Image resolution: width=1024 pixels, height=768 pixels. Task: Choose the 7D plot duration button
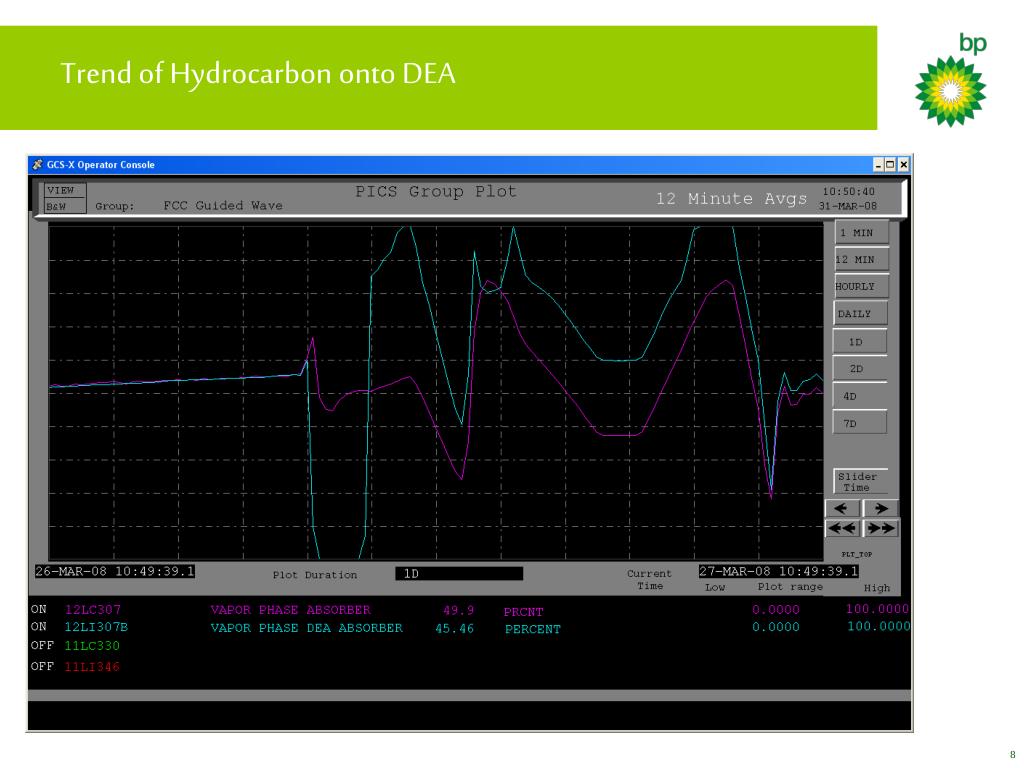pyautogui.click(x=859, y=423)
